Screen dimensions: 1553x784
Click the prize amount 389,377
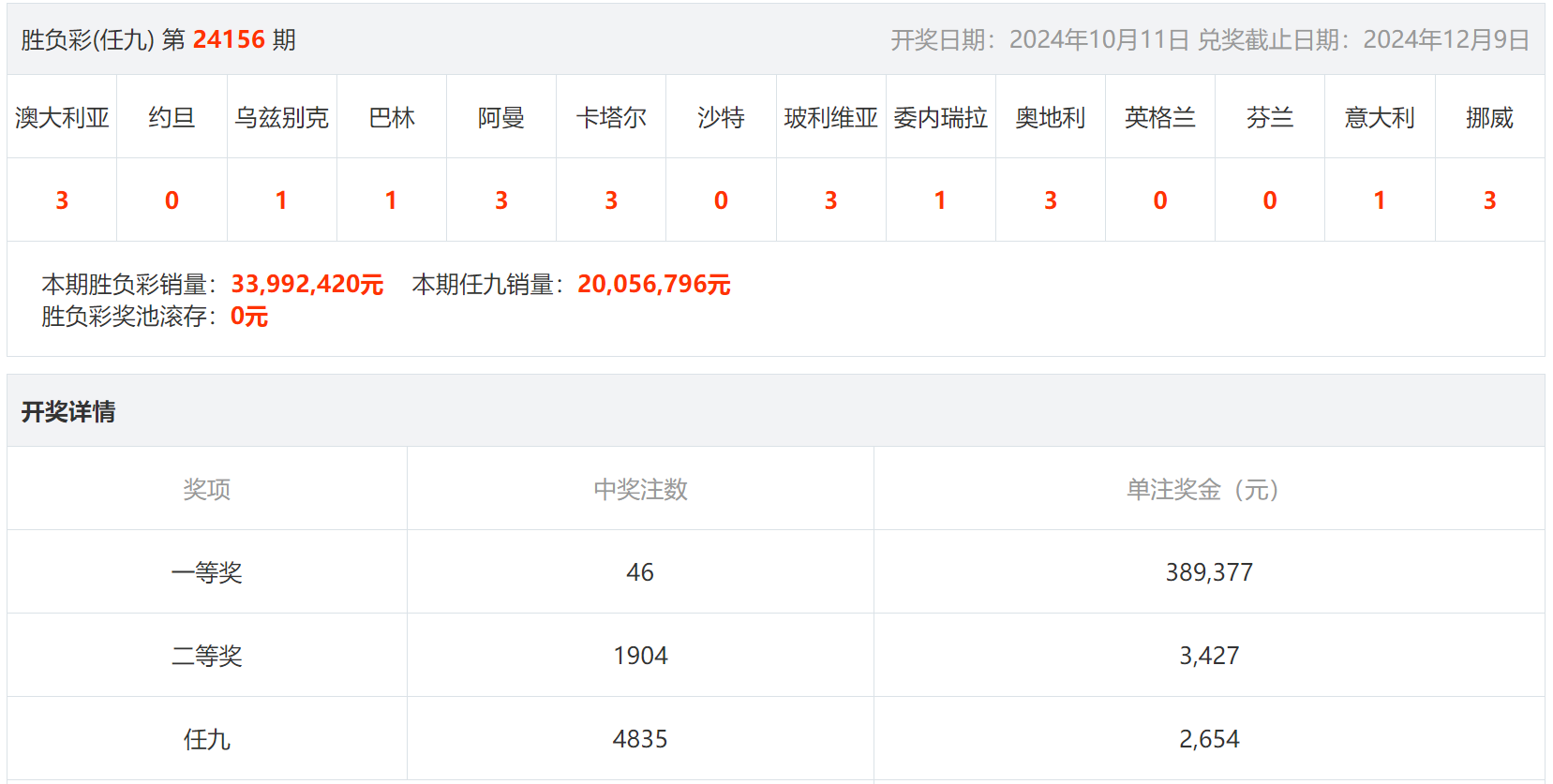pyautogui.click(x=1209, y=572)
